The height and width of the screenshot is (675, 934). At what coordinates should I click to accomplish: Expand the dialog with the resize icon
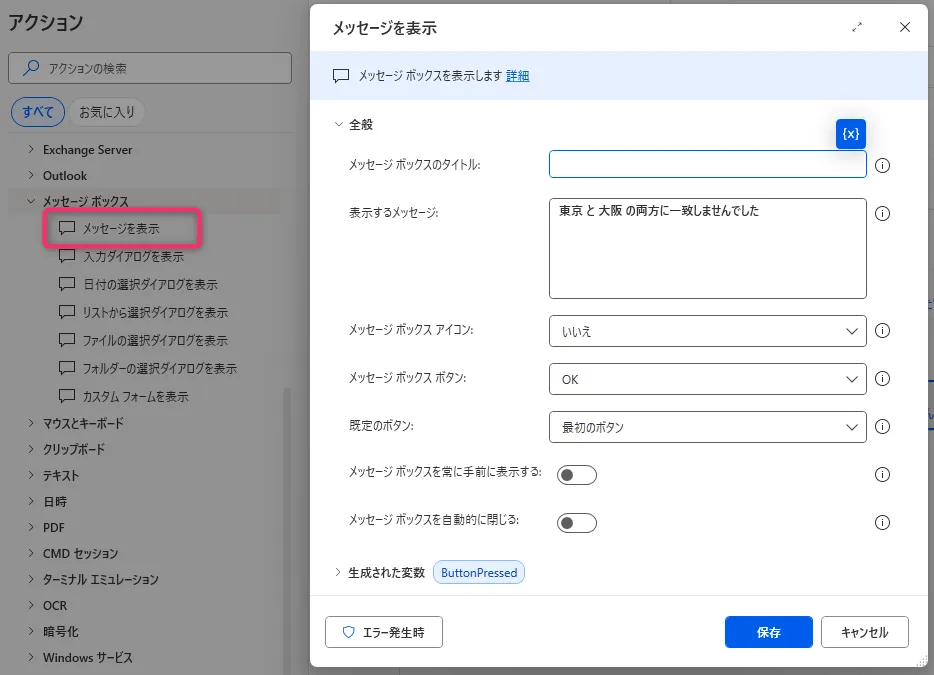(x=857, y=28)
